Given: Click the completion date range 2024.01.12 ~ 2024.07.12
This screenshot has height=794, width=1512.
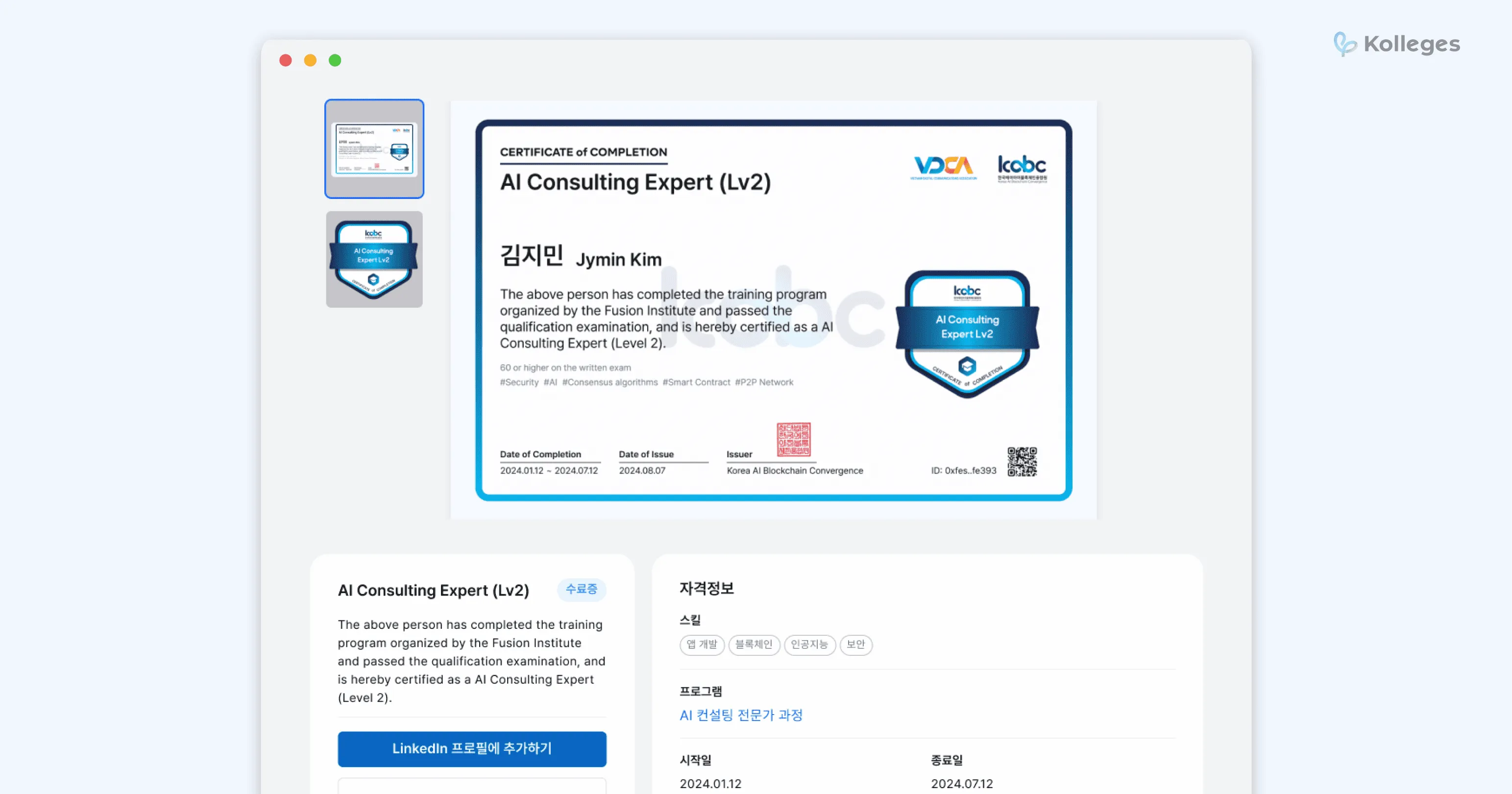Looking at the screenshot, I should 549,471.
